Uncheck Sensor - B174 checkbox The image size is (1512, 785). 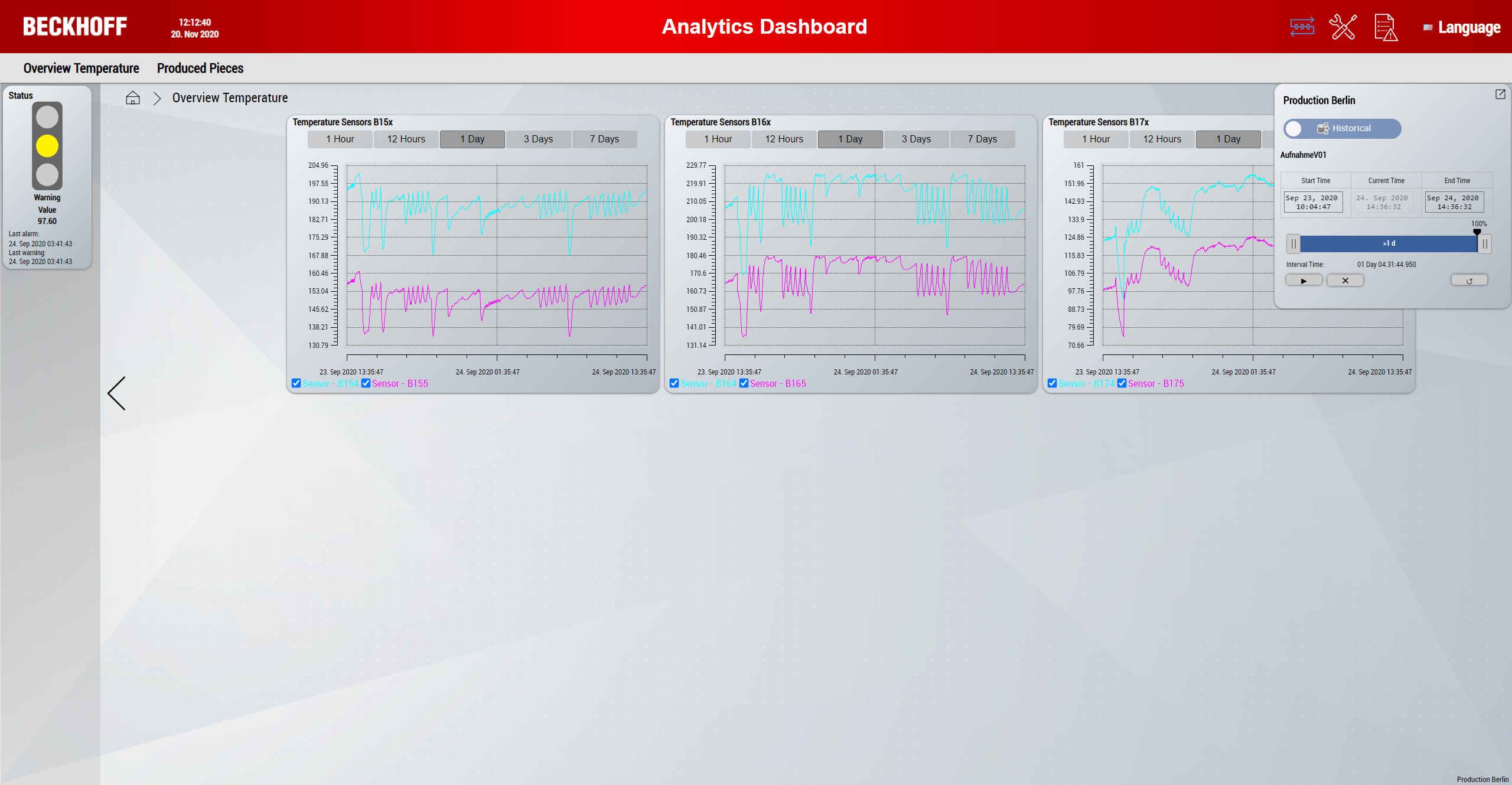pos(1052,383)
